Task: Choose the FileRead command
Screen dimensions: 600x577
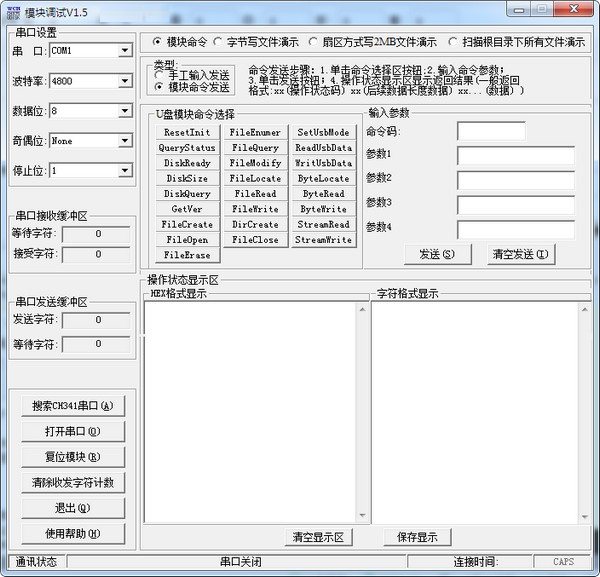Action: pos(256,194)
